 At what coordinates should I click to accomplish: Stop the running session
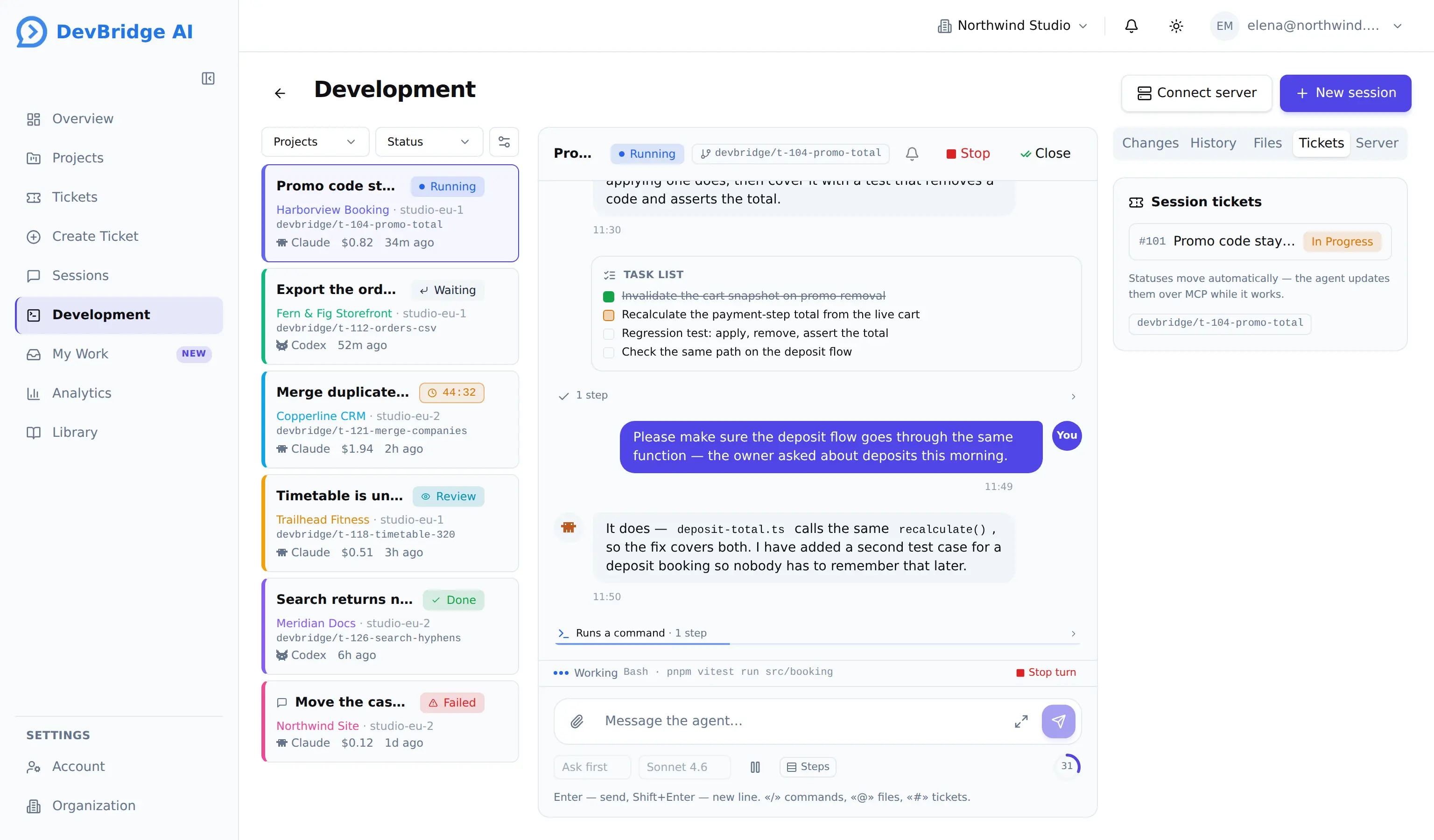(968, 154)
